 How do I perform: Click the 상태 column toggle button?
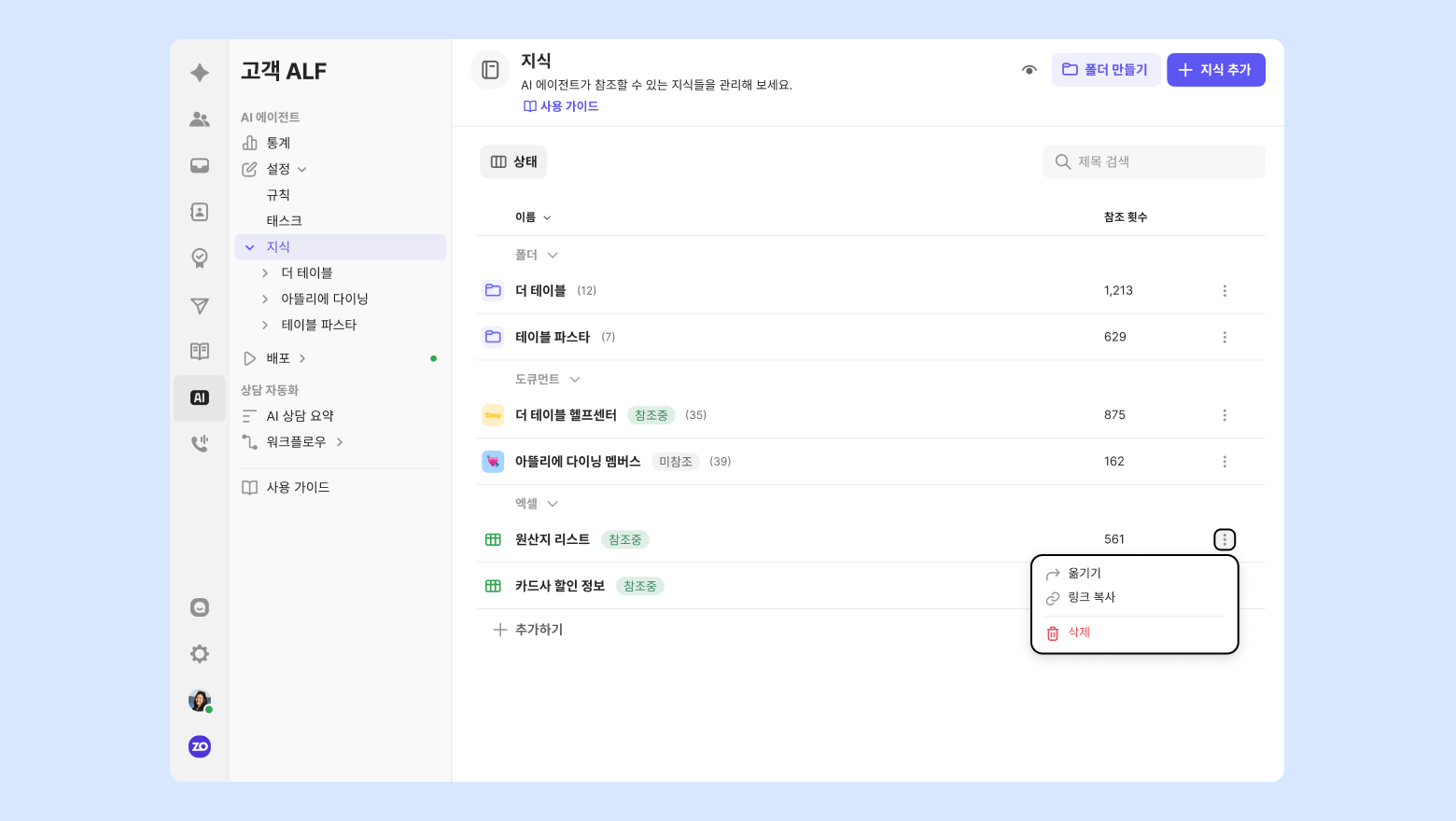(513, 162)
